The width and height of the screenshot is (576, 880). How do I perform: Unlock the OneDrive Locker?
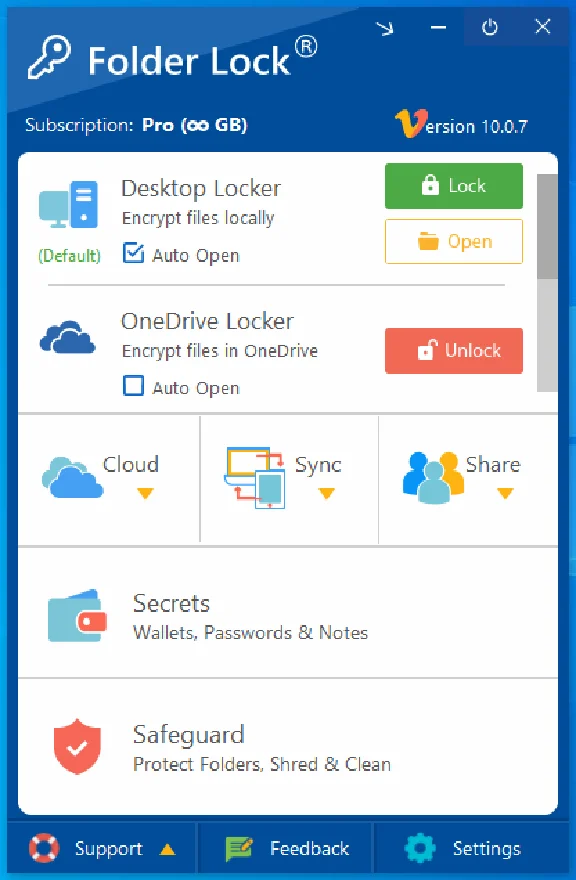(x=454, y=351)
